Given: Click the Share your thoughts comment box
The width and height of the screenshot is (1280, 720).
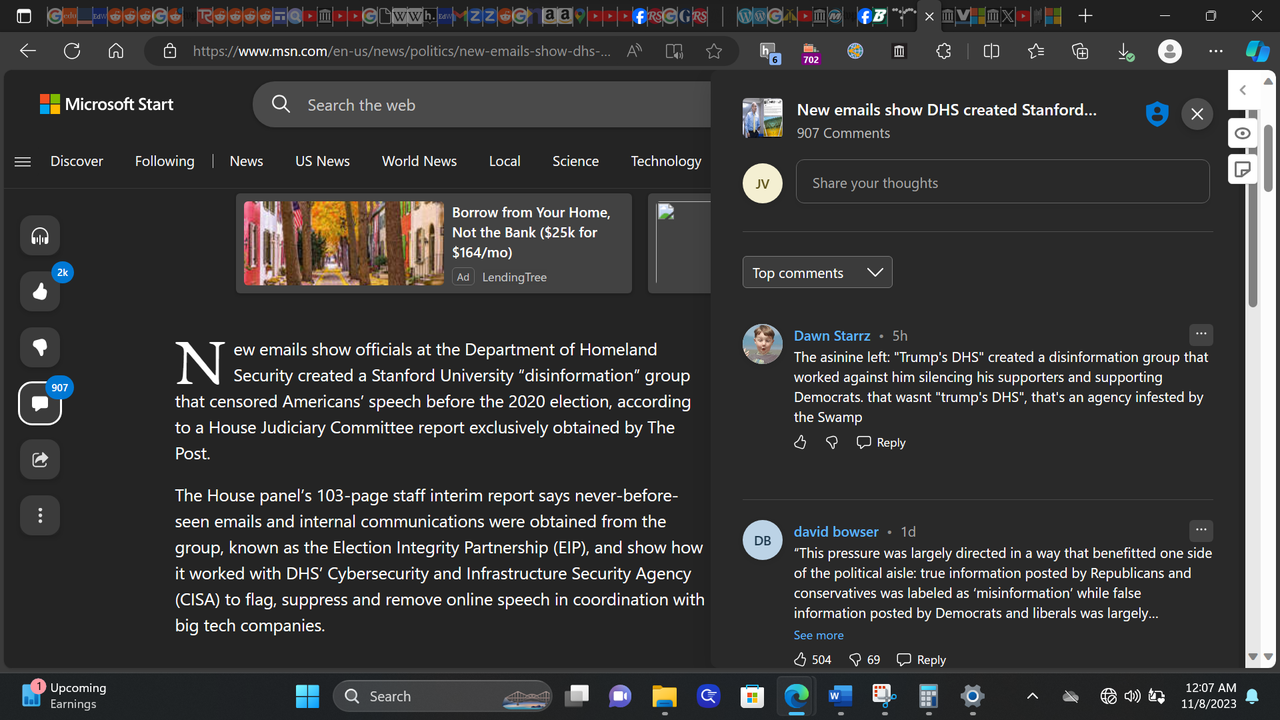Looking at the screenshot, I should 1002,183.
